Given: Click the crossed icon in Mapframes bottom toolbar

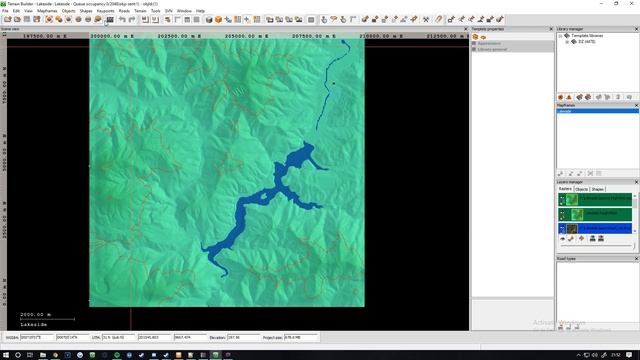Looking at the screenshot, I should click(x=590, y=173).
